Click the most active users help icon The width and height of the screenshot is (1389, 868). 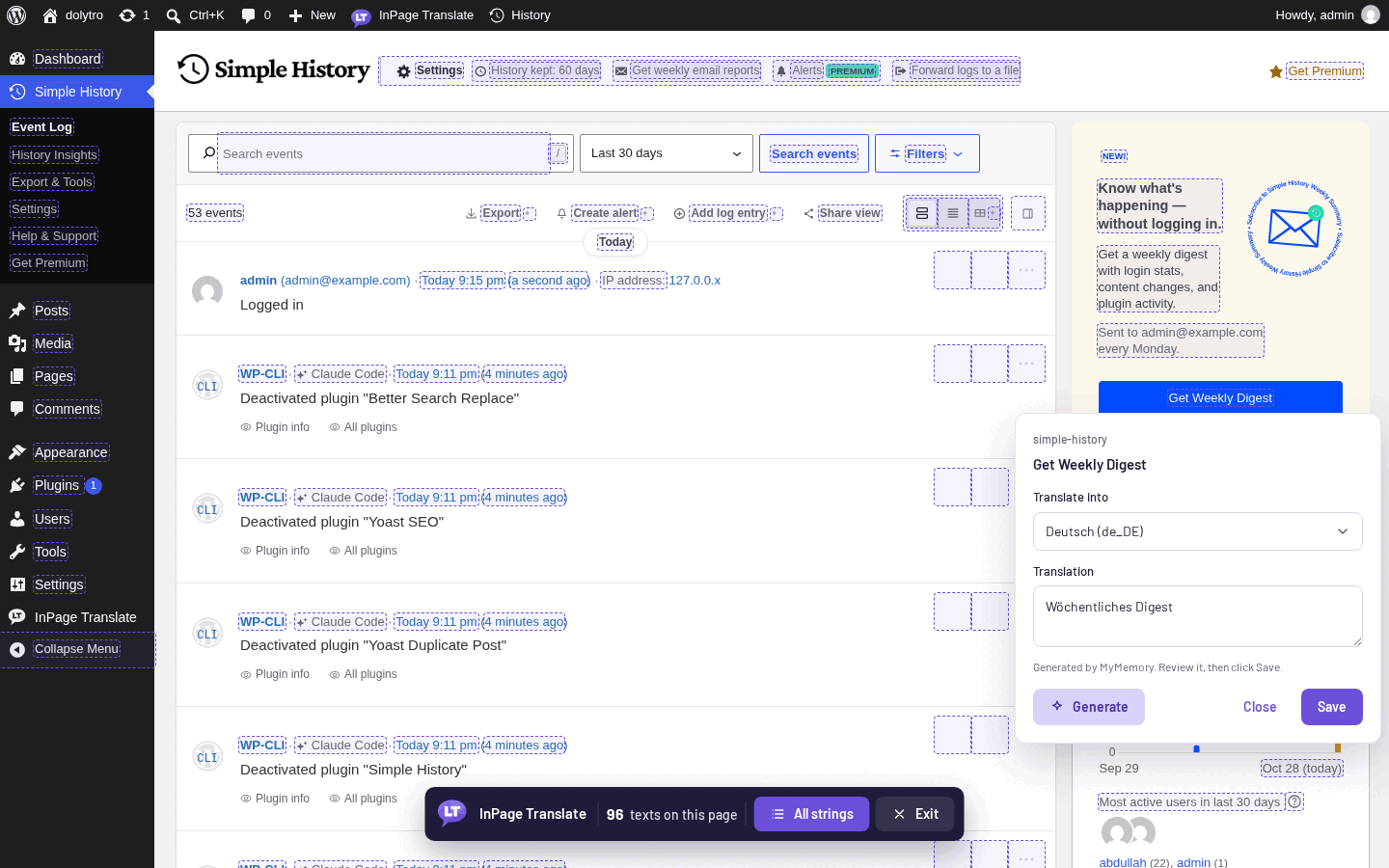pos(1294,801)
